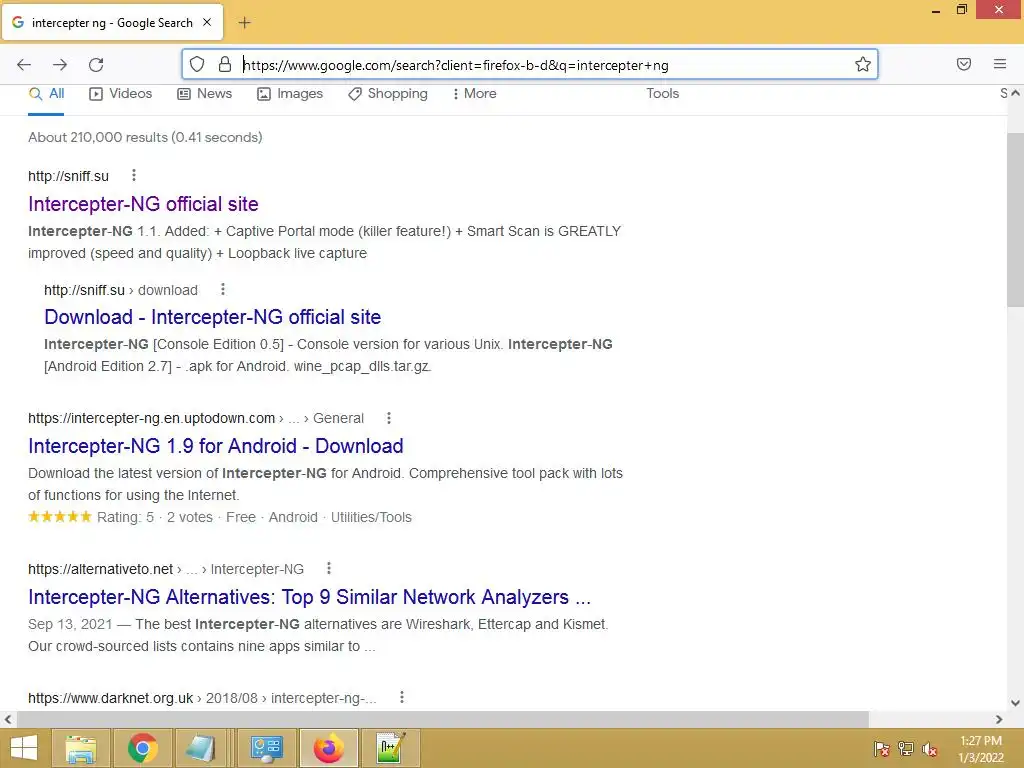Image resolution: width=1024 pixels, height=768 pixels.
Task: Open the muted volume tray icon
Action: pyautogui.click(x=930, y=749)
